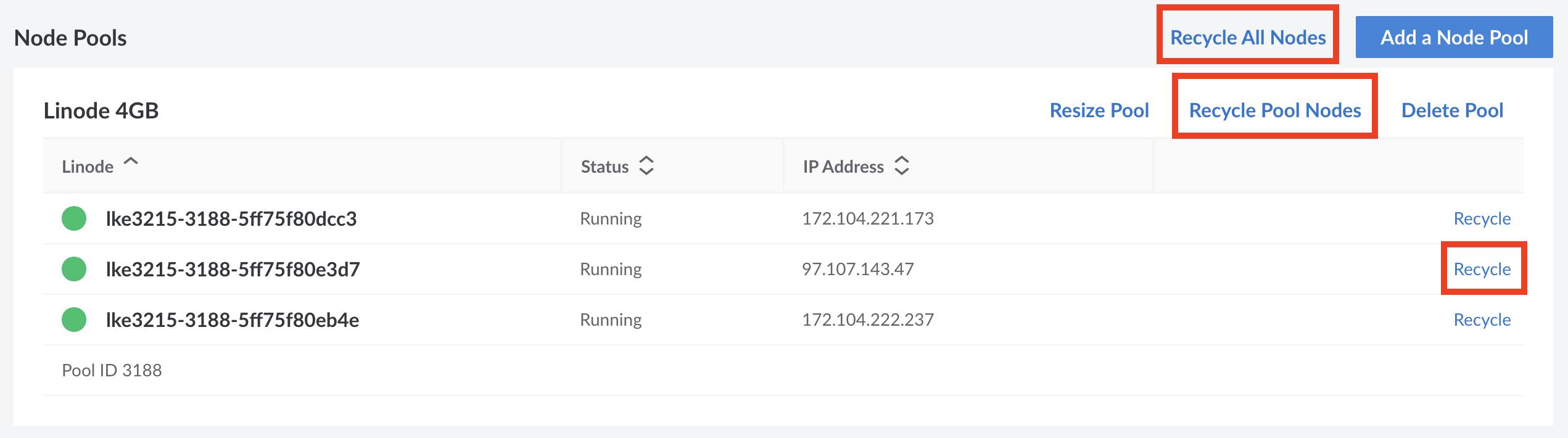1568x438 pixels.
Task: Recycle the node with IP 172.104.221.173
Action: pos(1482,219)
